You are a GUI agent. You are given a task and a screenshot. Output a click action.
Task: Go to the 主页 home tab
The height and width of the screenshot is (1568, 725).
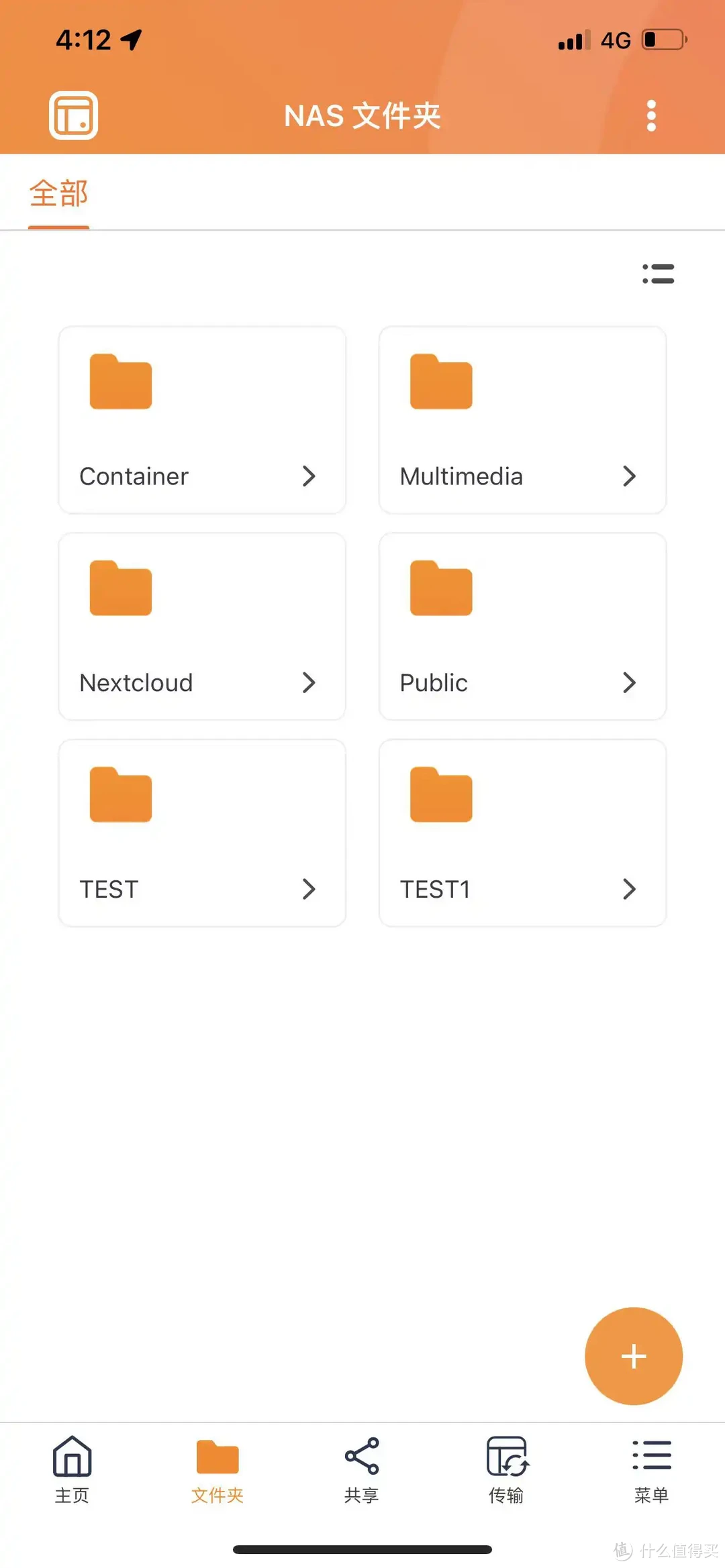(72, 1468)
